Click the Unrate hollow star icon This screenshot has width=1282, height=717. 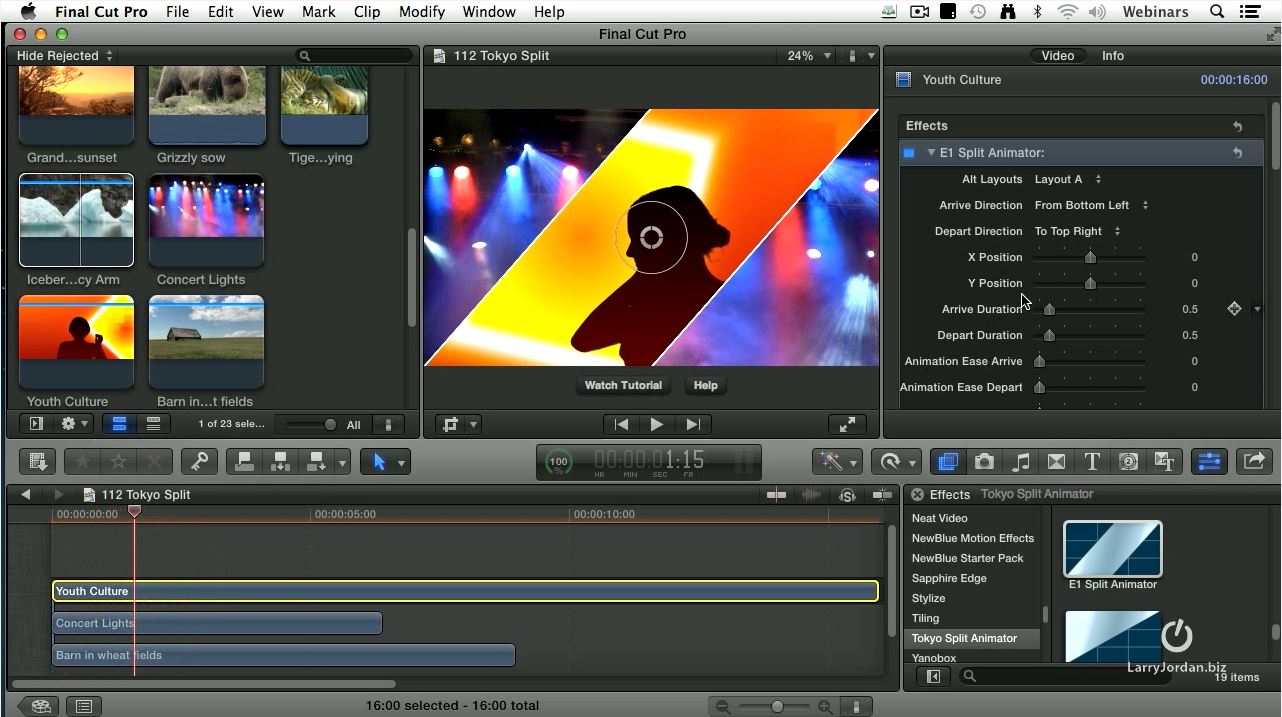(118, 461)
